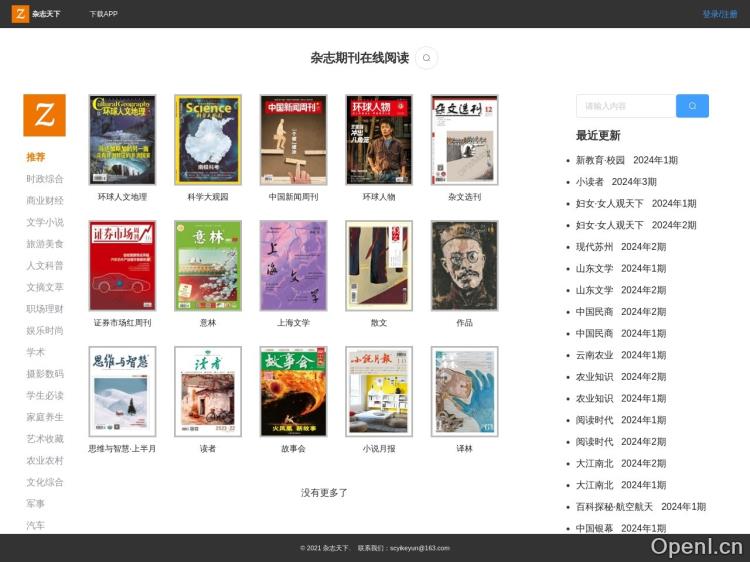Viewport: 750px width, 562px height.
Task: Select the 推荐 category
Action: tap(36, 157)
